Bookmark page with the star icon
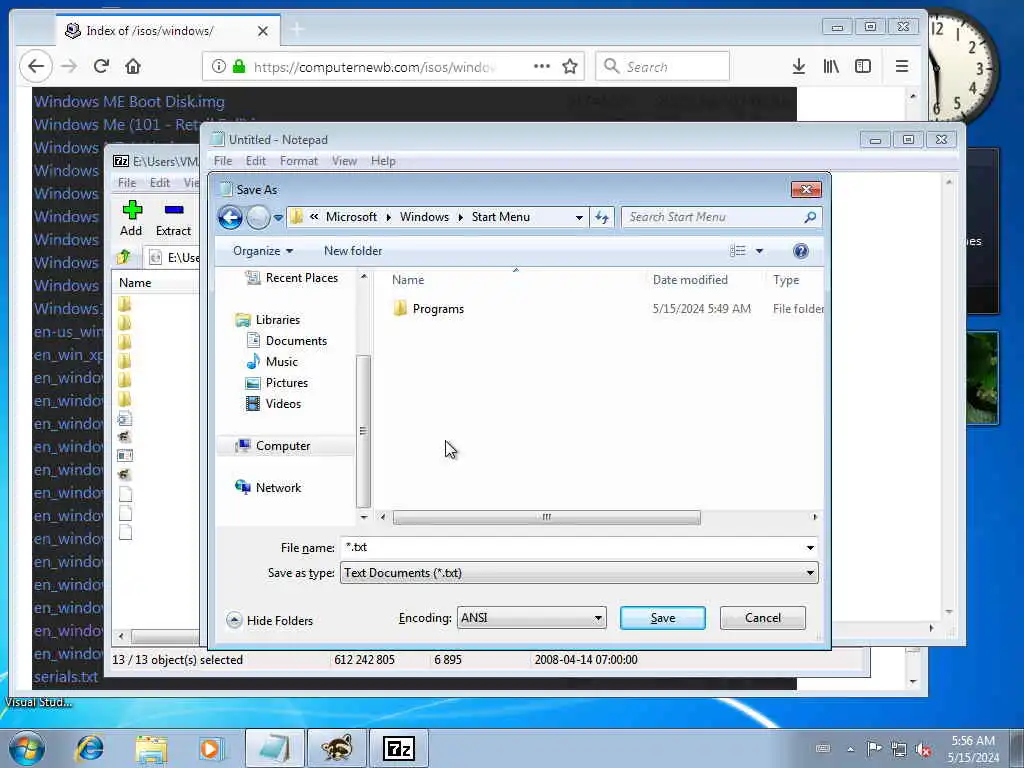This screenshot has height=768, width=1024. pos(570,66)
